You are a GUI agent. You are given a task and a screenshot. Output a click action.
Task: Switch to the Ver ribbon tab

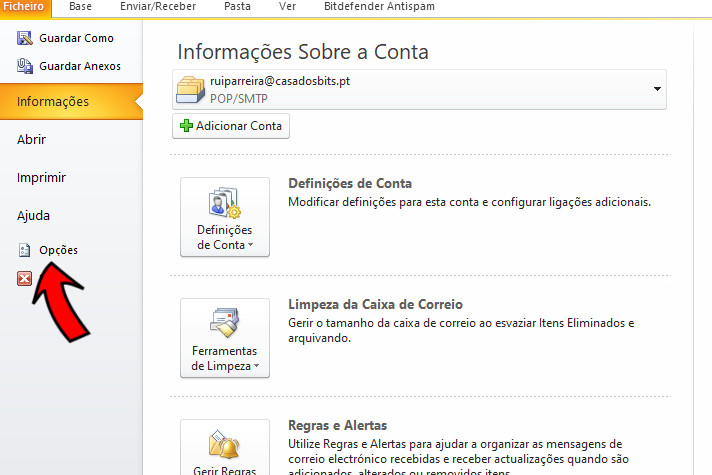pyautogui.click(x=288, y=6)
